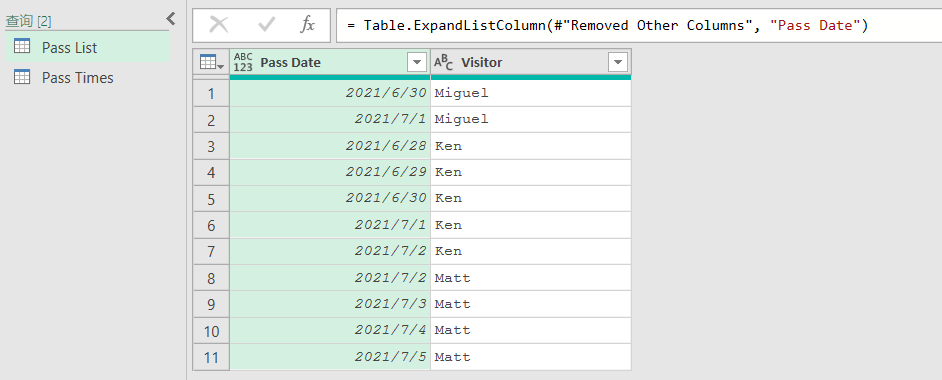Click the Pass Times table icon
The width and height of the screenshot is (942, 380).
click(x=22, y=77)
